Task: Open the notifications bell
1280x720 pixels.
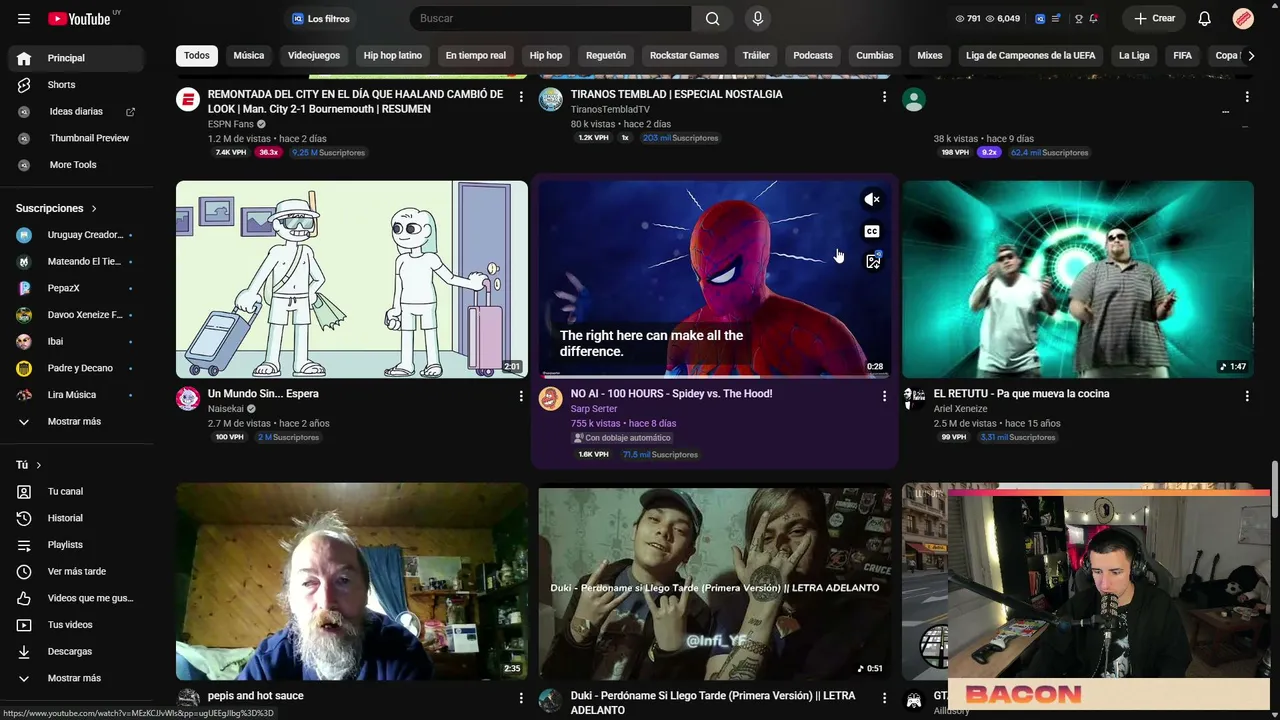Action: tap(1205, 19)
